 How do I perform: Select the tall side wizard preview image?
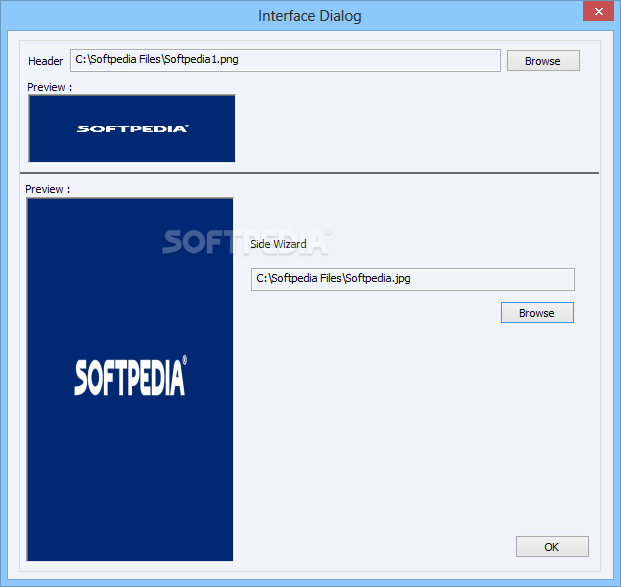[130, 379]
